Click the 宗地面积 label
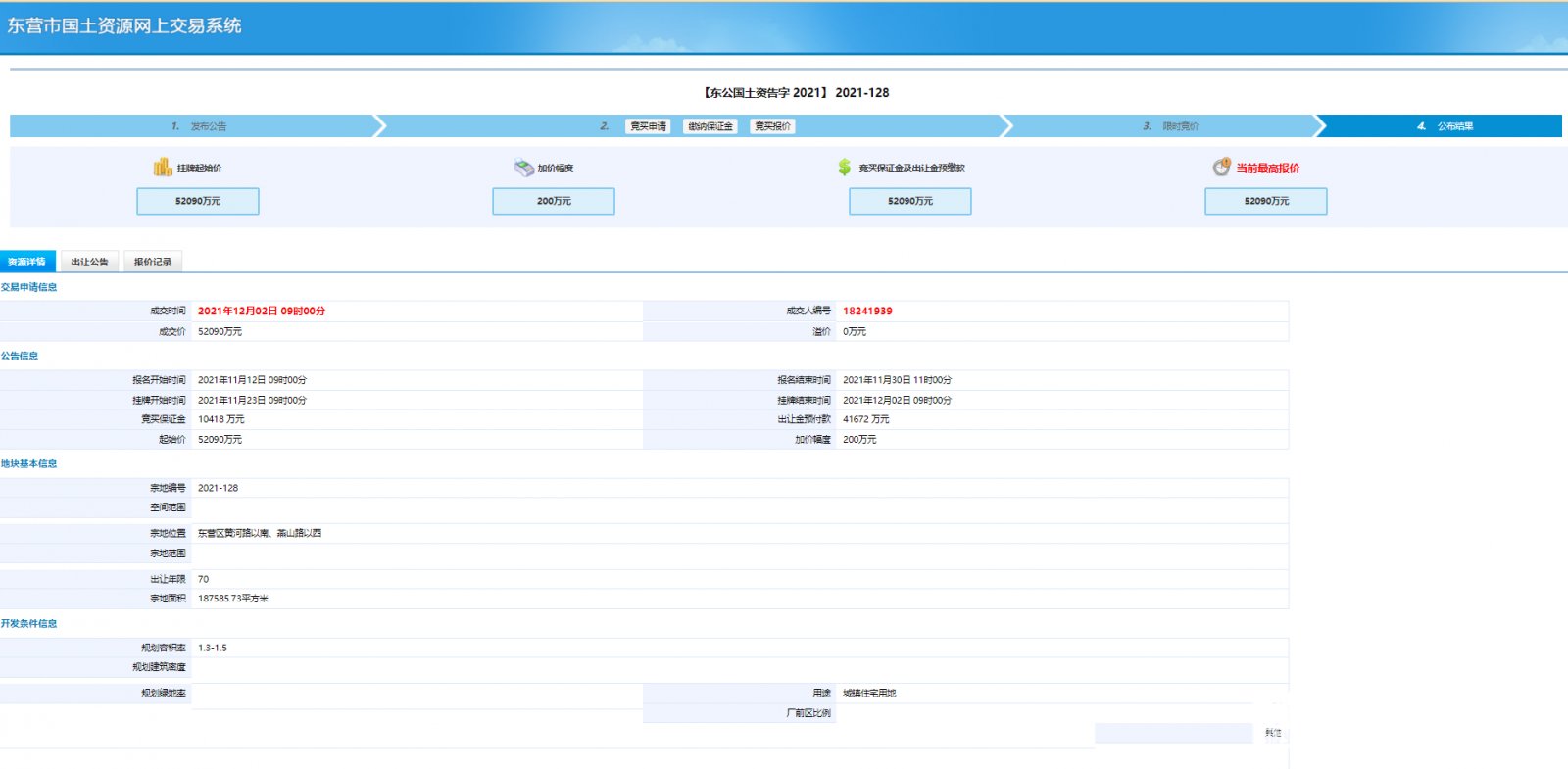Screen dimensions: 1568x769 point(168,599)
